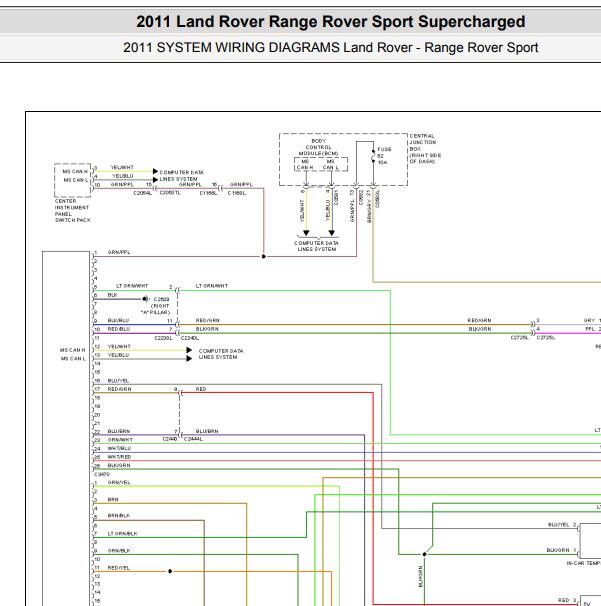Click 'LT GRN/WHT' label right of connector pin 2
Screen dimensions: 601x606
click(x=212, y=286)
